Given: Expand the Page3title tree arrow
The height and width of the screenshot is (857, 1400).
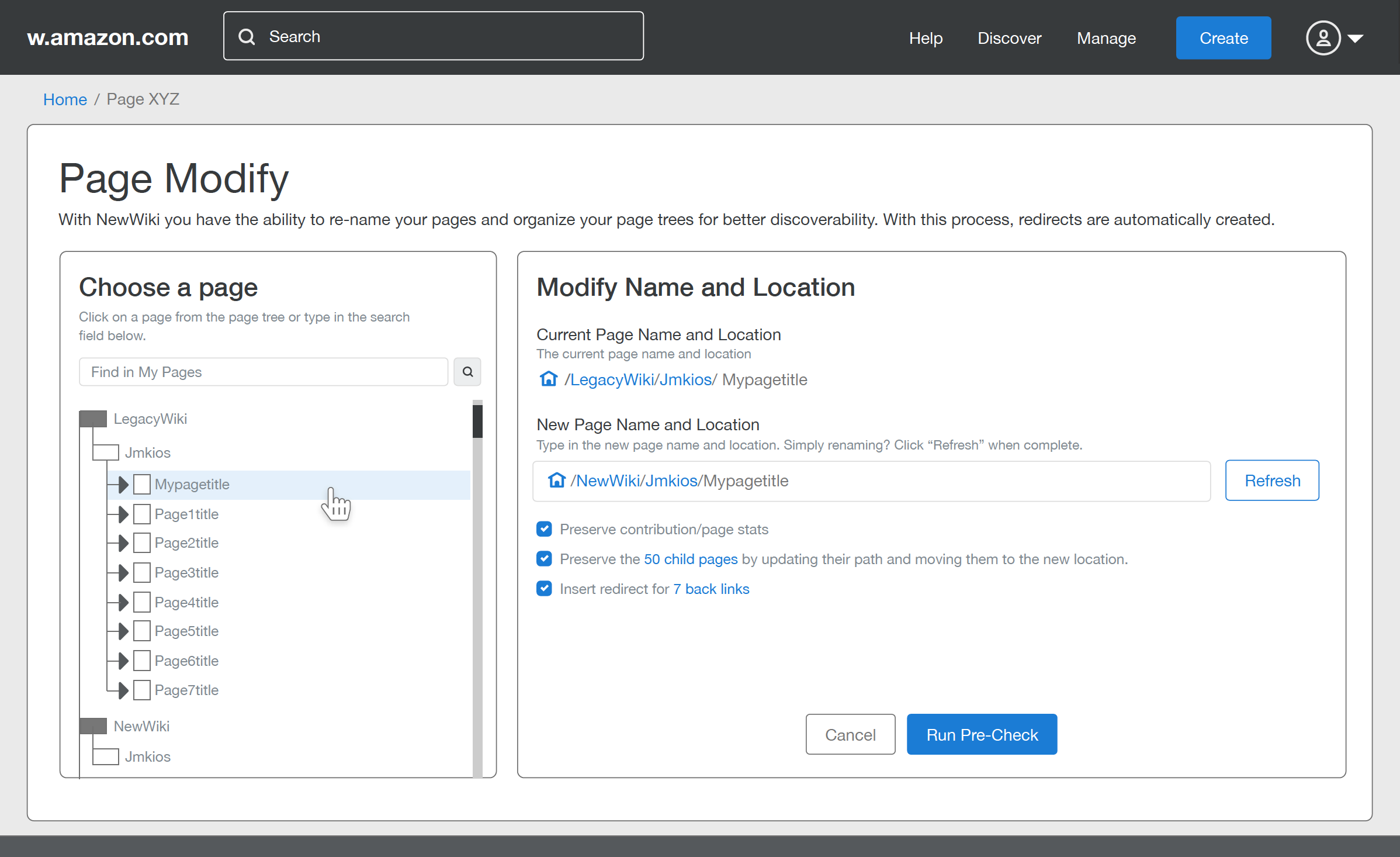Looking at the screenshot, I should pos(123,573).
